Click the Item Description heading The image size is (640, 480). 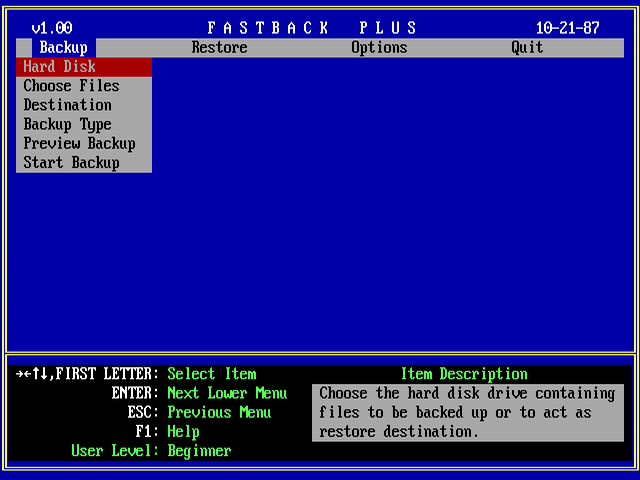(x=464, y=374)
